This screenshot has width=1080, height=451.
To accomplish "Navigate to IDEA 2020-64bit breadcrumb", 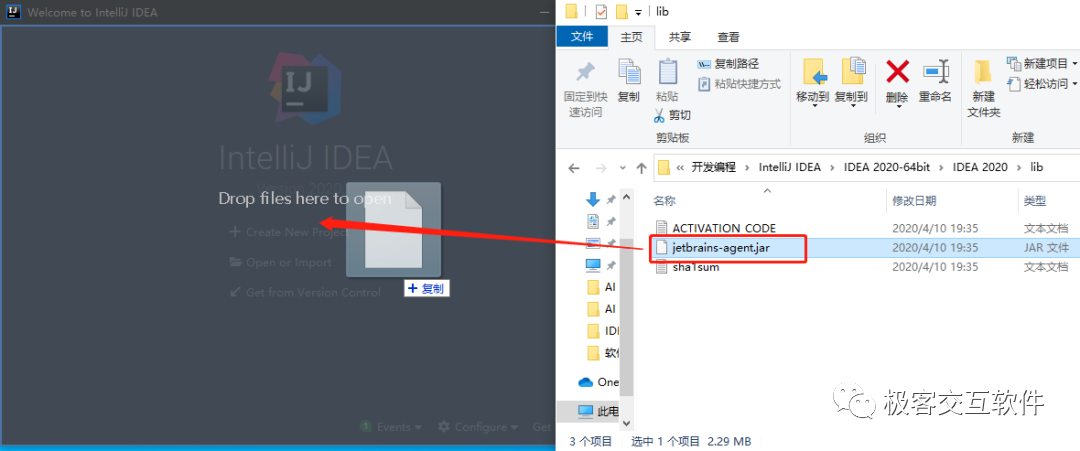I will pos(887,167).
